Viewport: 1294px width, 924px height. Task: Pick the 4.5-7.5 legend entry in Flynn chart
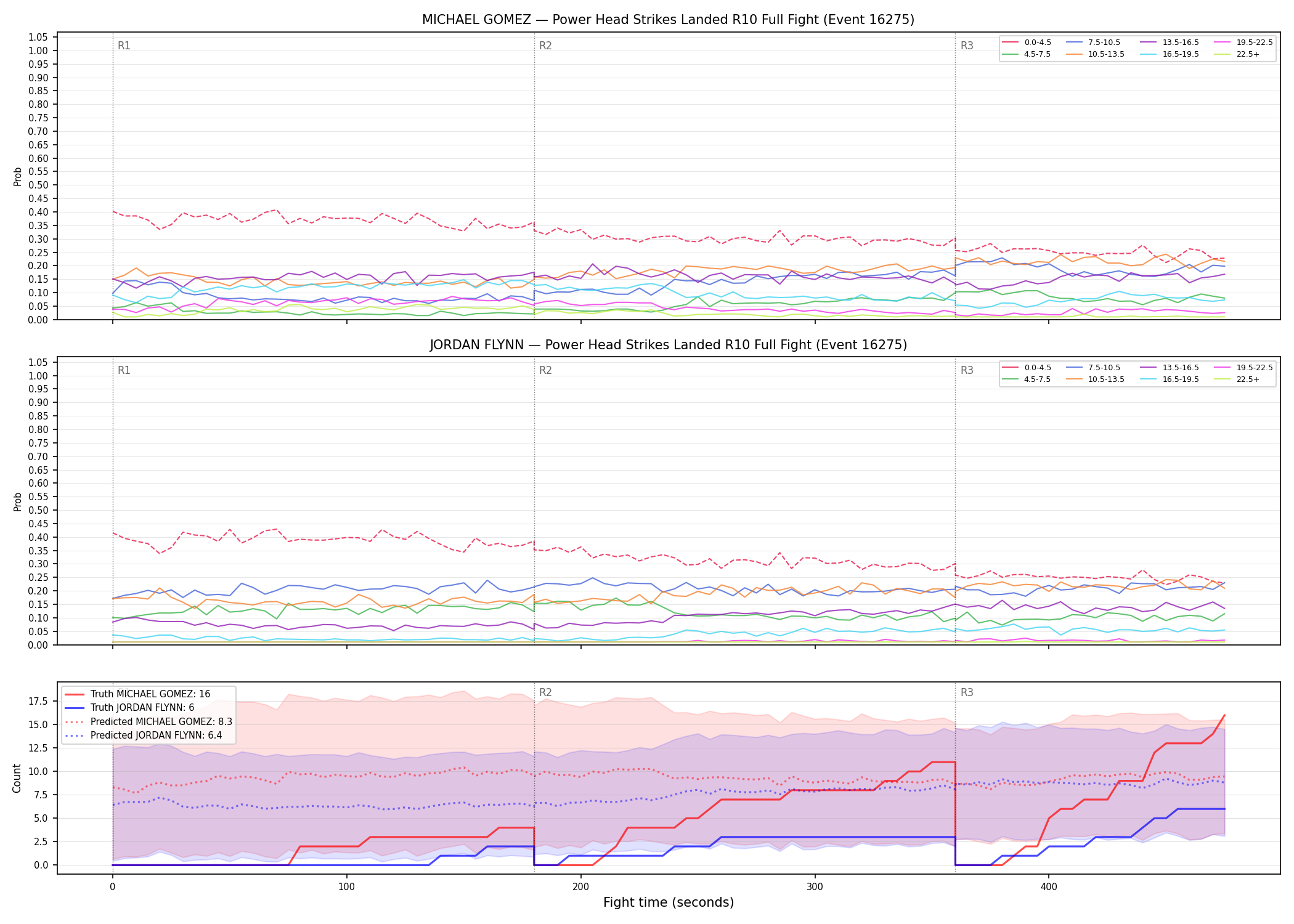coord(1027,379)
